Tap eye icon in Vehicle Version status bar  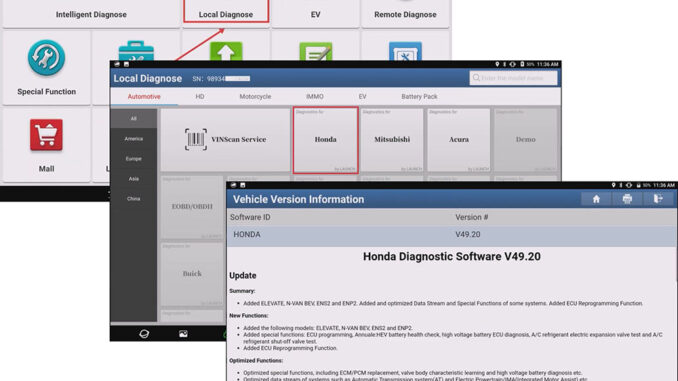(629, 185)
